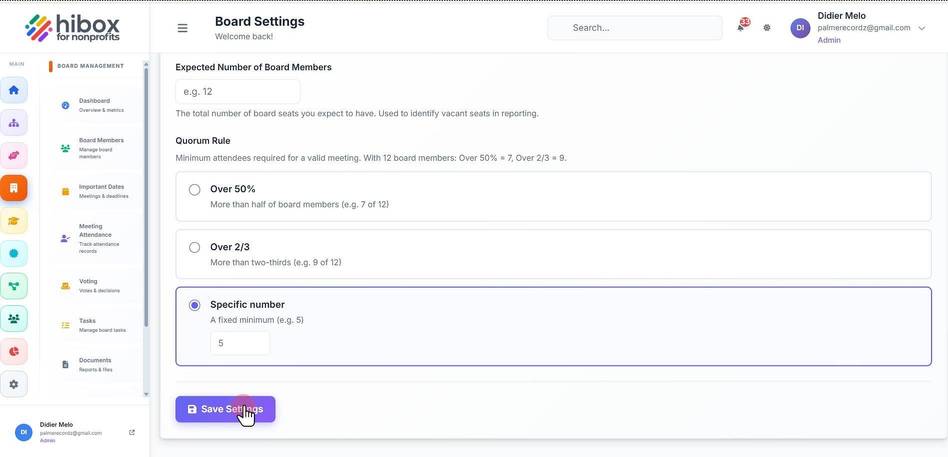Open the home icon in main sidebar
The width and height of the screenshot is (948, 457).
(14, 90)
